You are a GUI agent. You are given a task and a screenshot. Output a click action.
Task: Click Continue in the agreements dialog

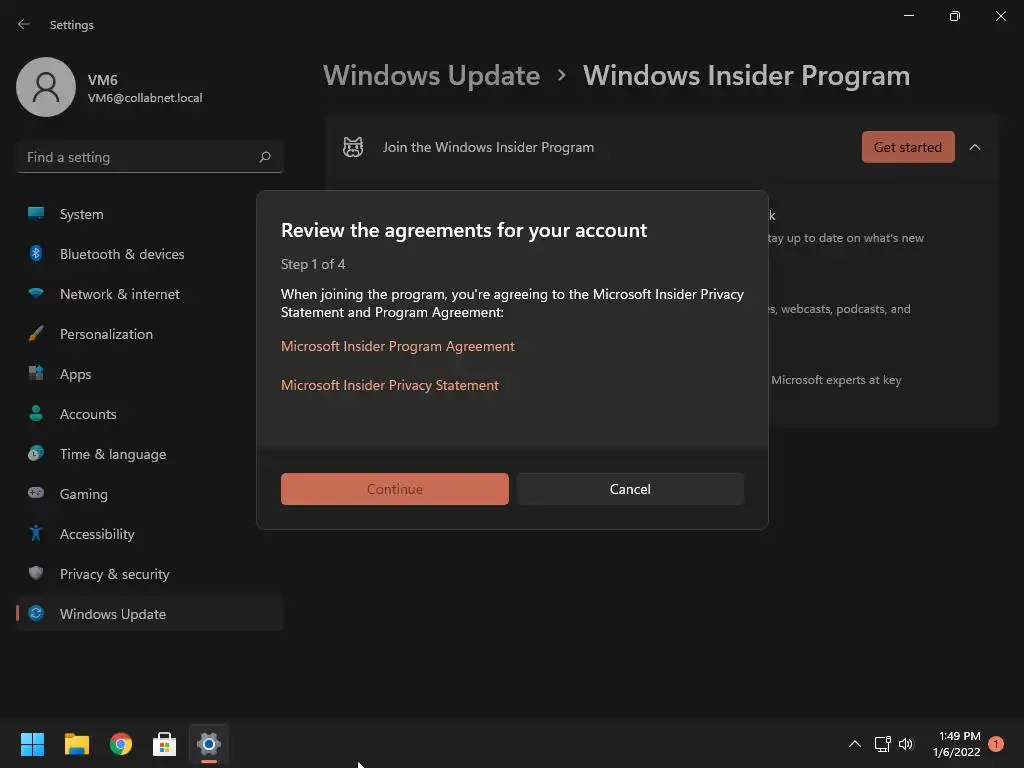[394, 488]
